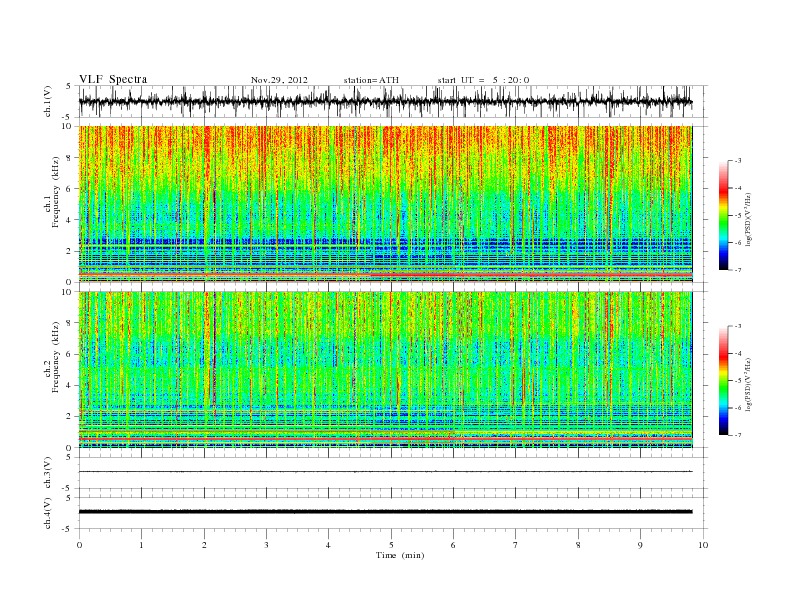Screen dimensions: 792x612
Task: Click the "7" tick label on time axis
Action: [x=516, y=545]
